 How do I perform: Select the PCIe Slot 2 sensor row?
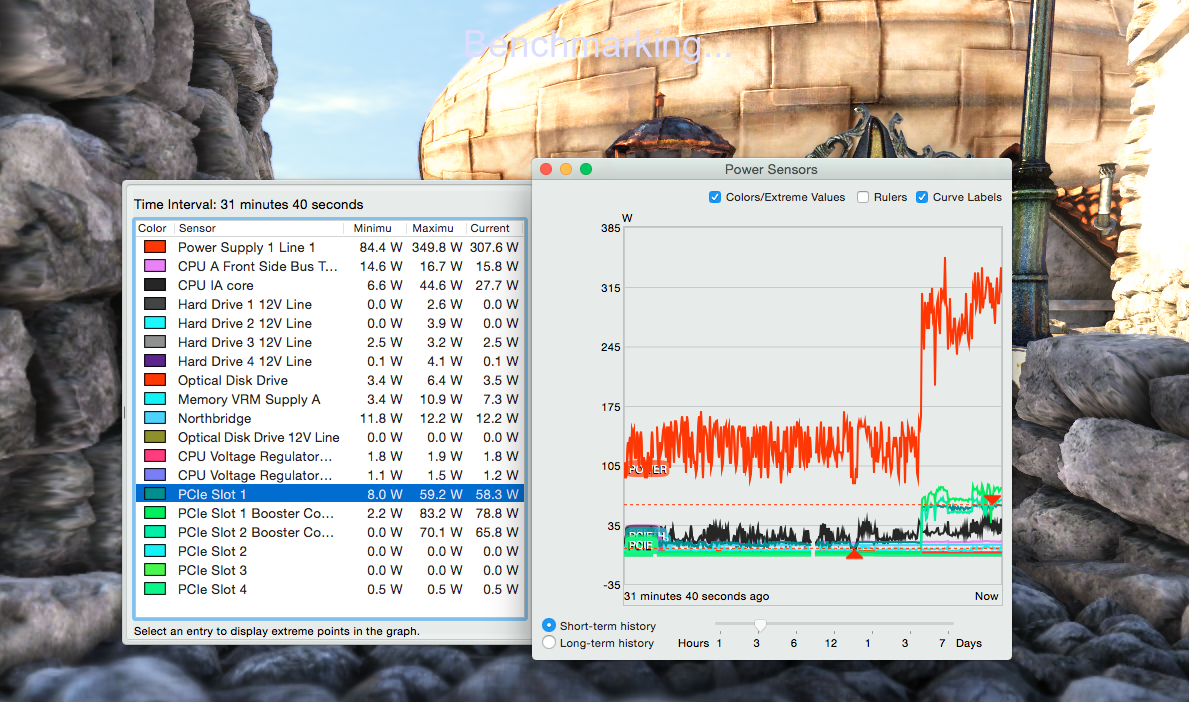coord(330,551)
